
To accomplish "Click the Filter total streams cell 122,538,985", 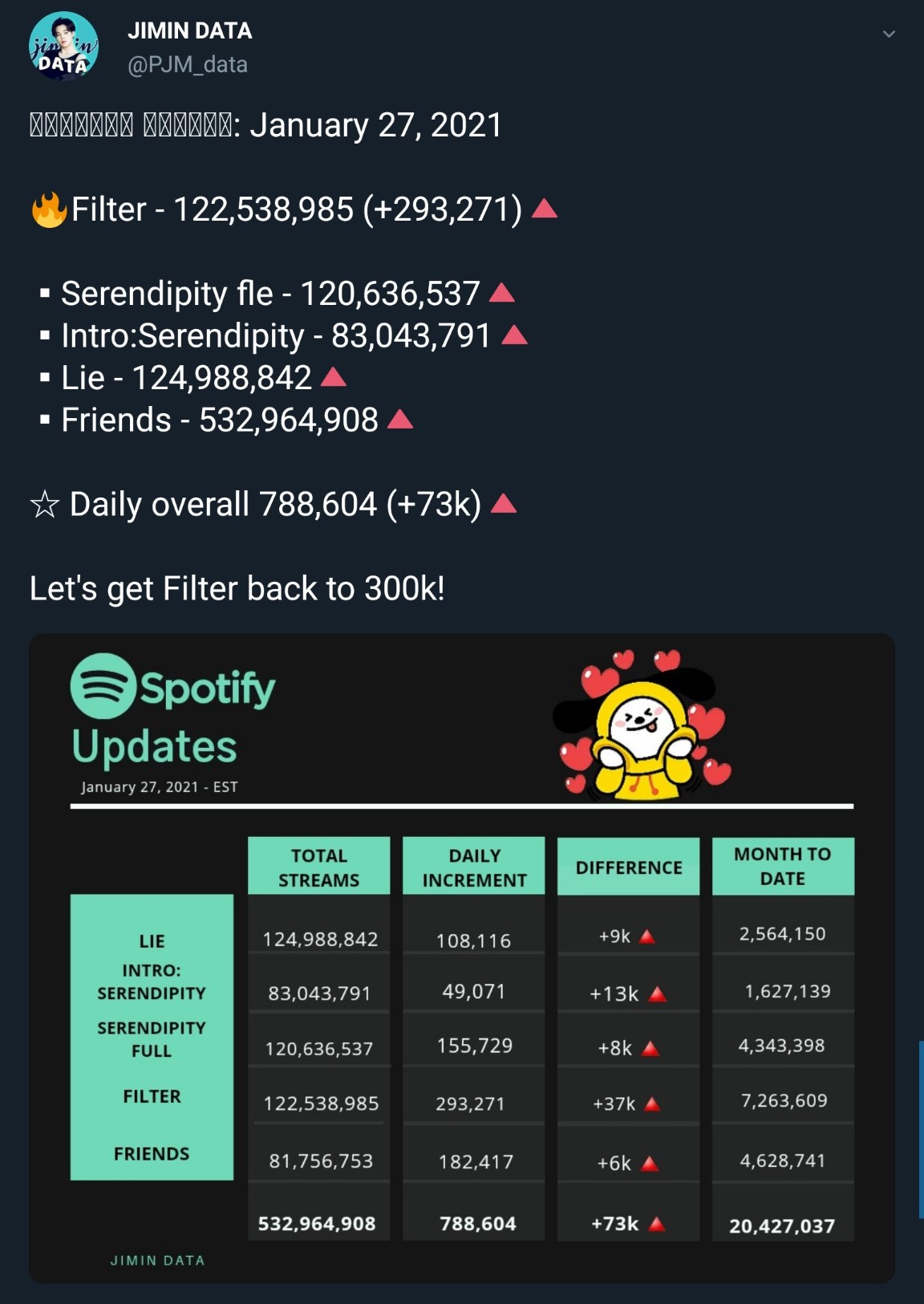I will coord(321,1103).
